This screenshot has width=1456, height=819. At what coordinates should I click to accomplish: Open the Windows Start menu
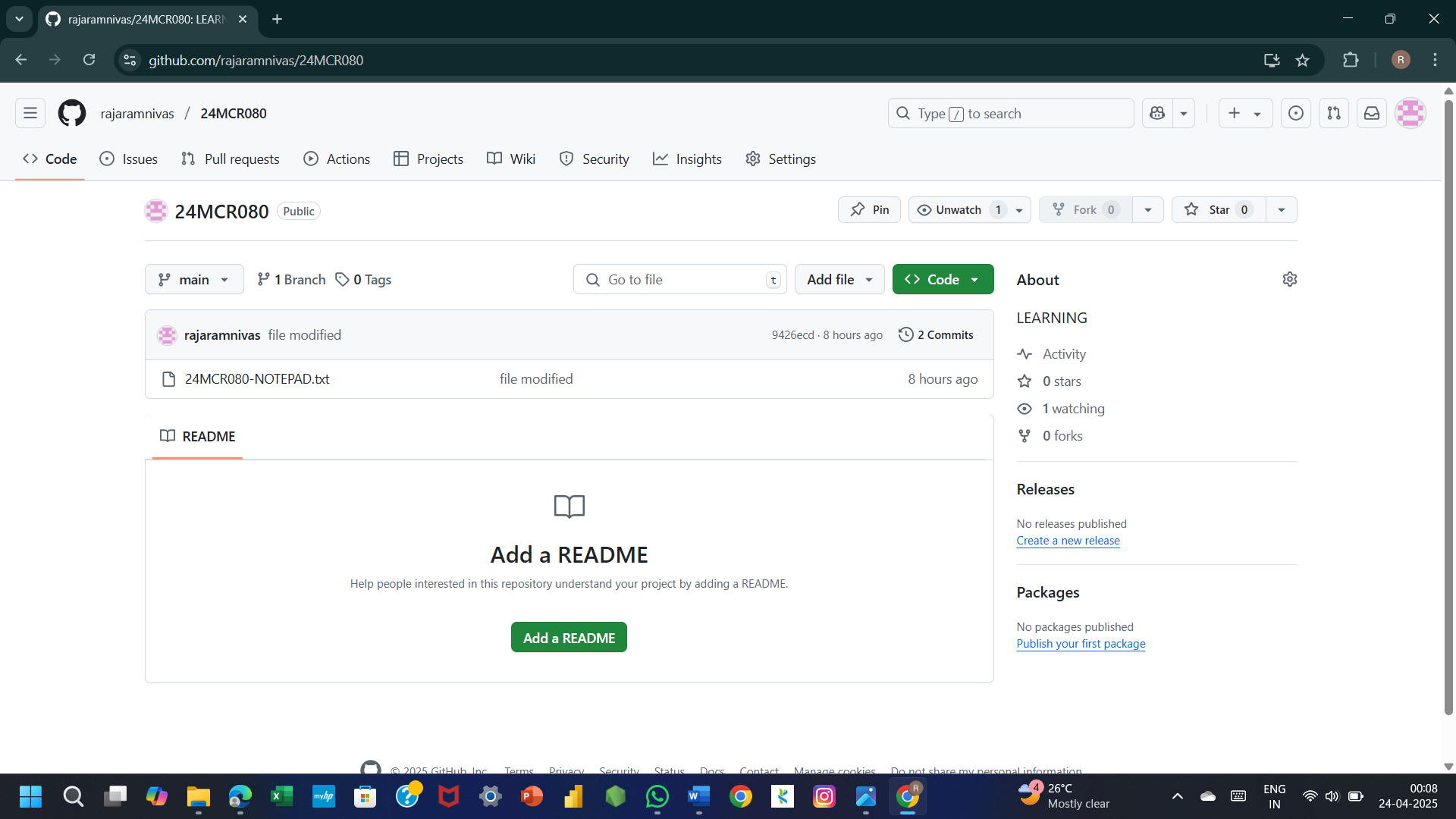31,796
